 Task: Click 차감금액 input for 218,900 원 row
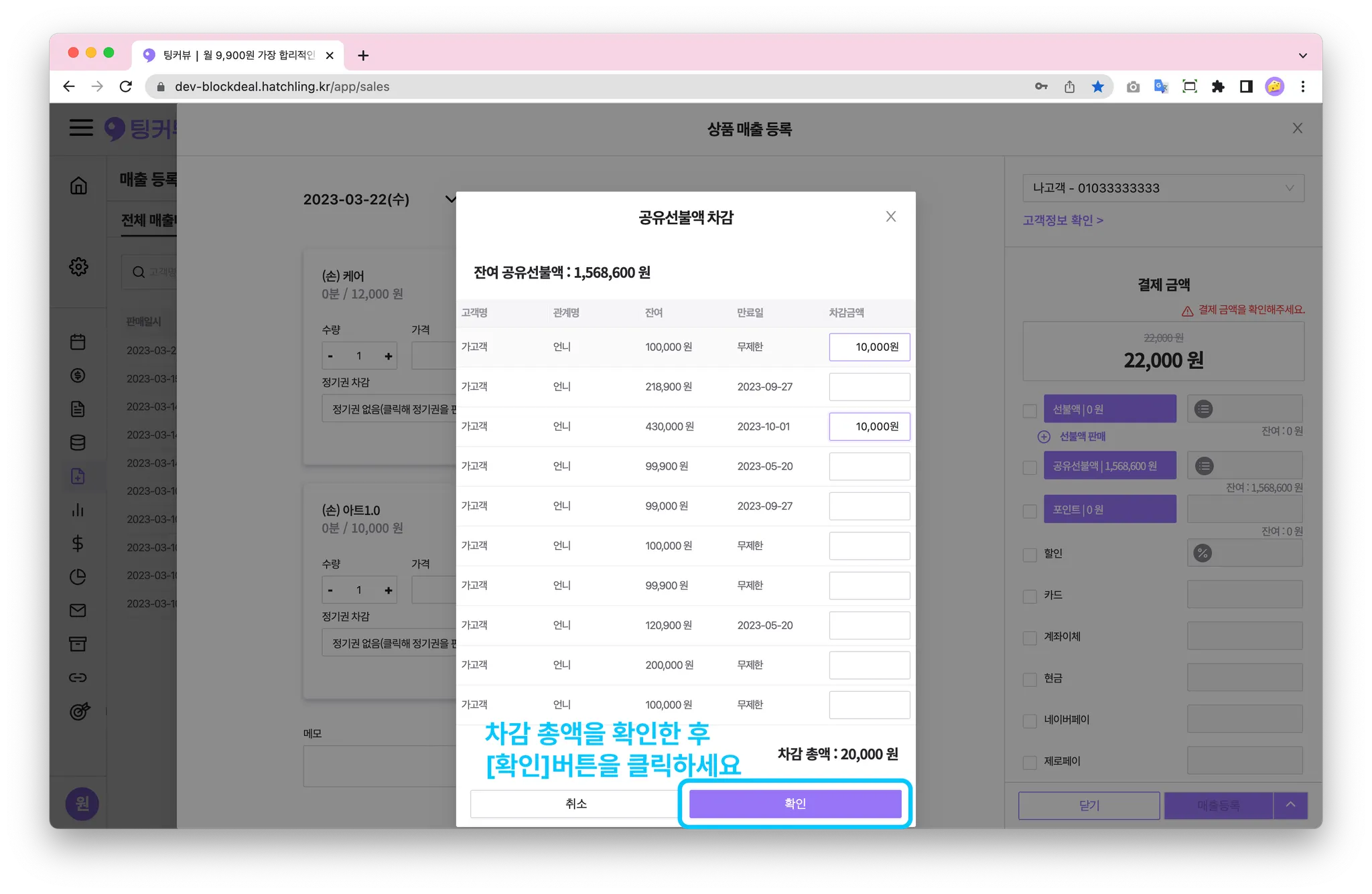click(x=869, y=387)
